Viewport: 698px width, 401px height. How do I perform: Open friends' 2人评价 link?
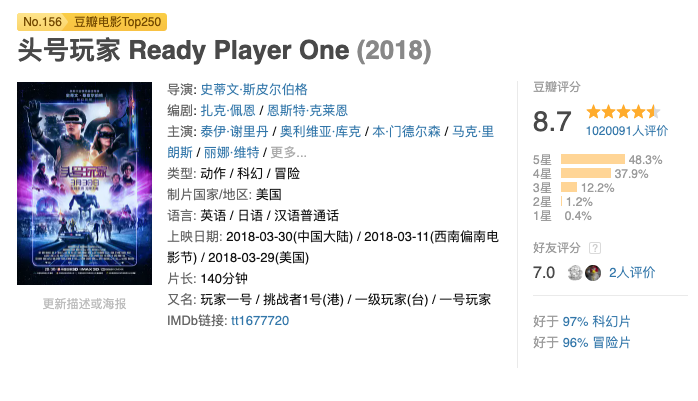coord(632,272)
